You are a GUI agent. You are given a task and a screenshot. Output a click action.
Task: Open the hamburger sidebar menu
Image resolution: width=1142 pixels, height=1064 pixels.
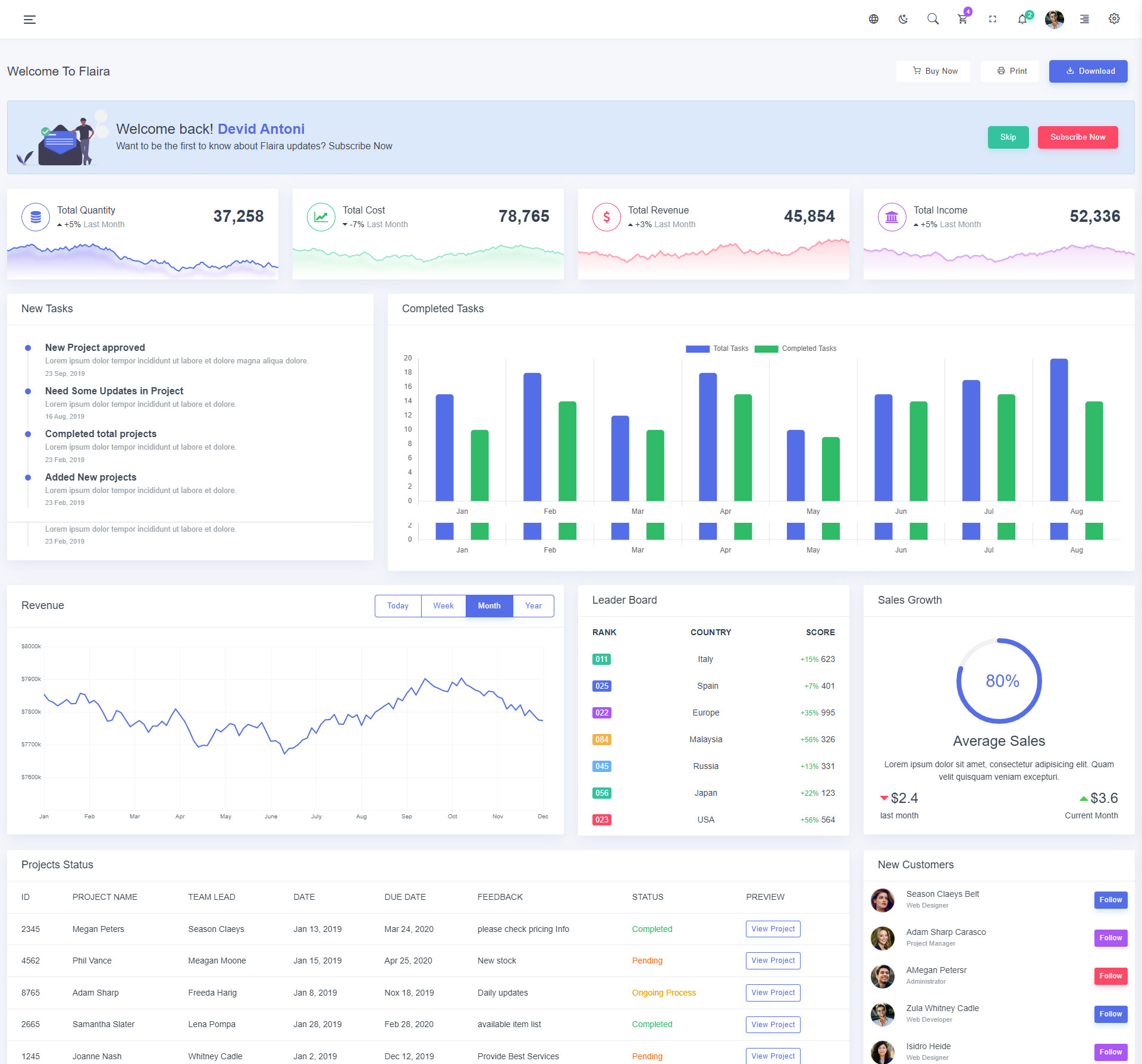click(x=29, y=20)
